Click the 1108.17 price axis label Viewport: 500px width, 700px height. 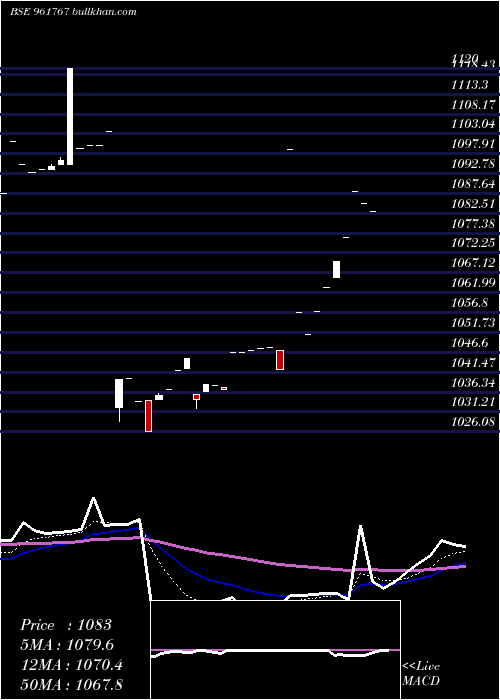(473, 105)
